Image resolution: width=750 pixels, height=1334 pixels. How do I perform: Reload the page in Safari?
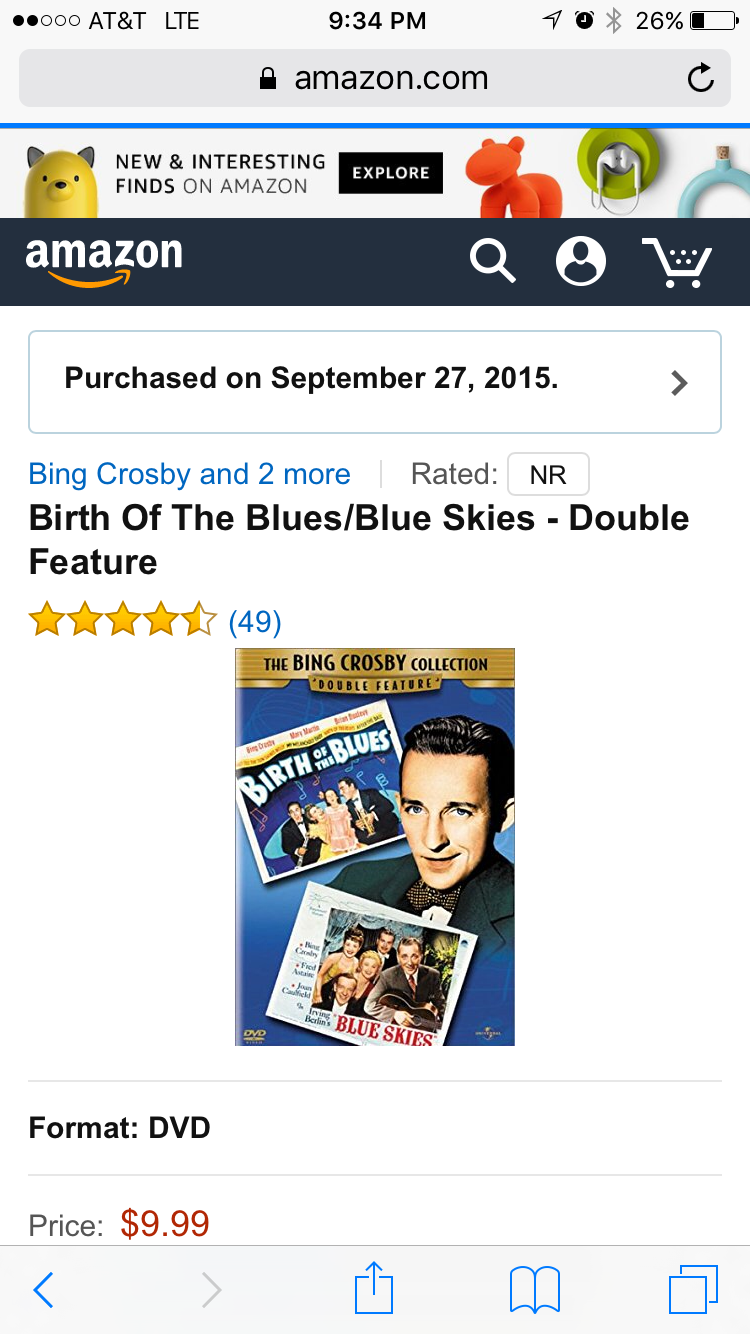[701, 78]
